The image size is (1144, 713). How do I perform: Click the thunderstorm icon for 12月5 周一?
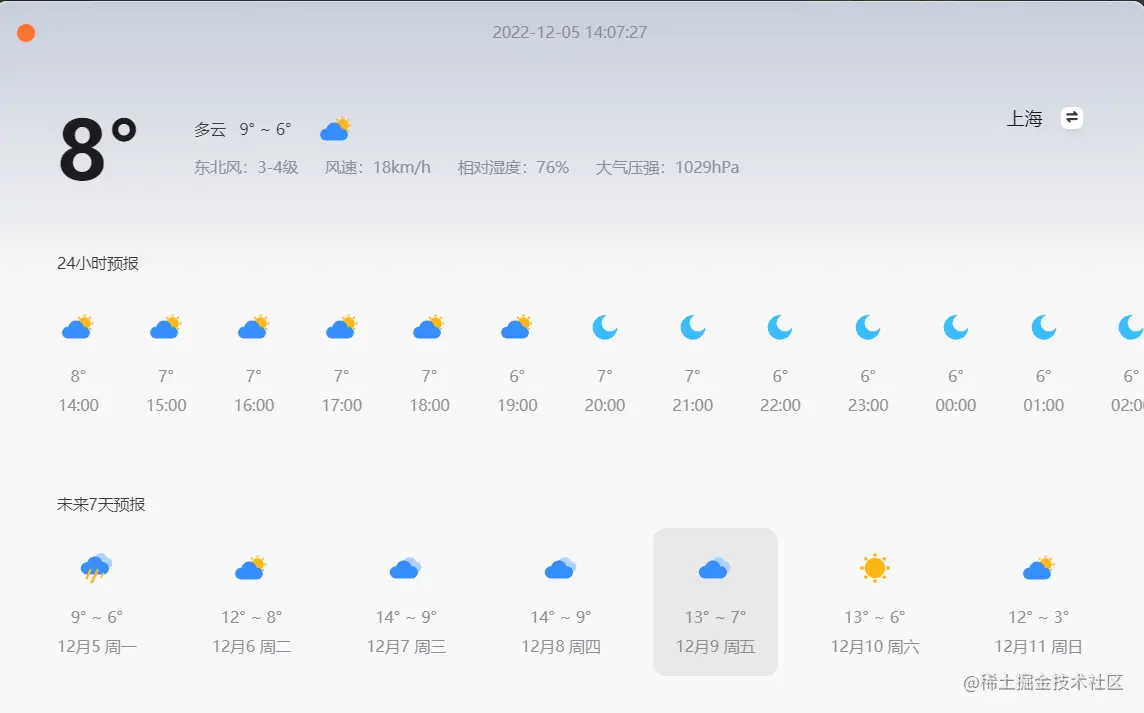[x=96, y=568]
